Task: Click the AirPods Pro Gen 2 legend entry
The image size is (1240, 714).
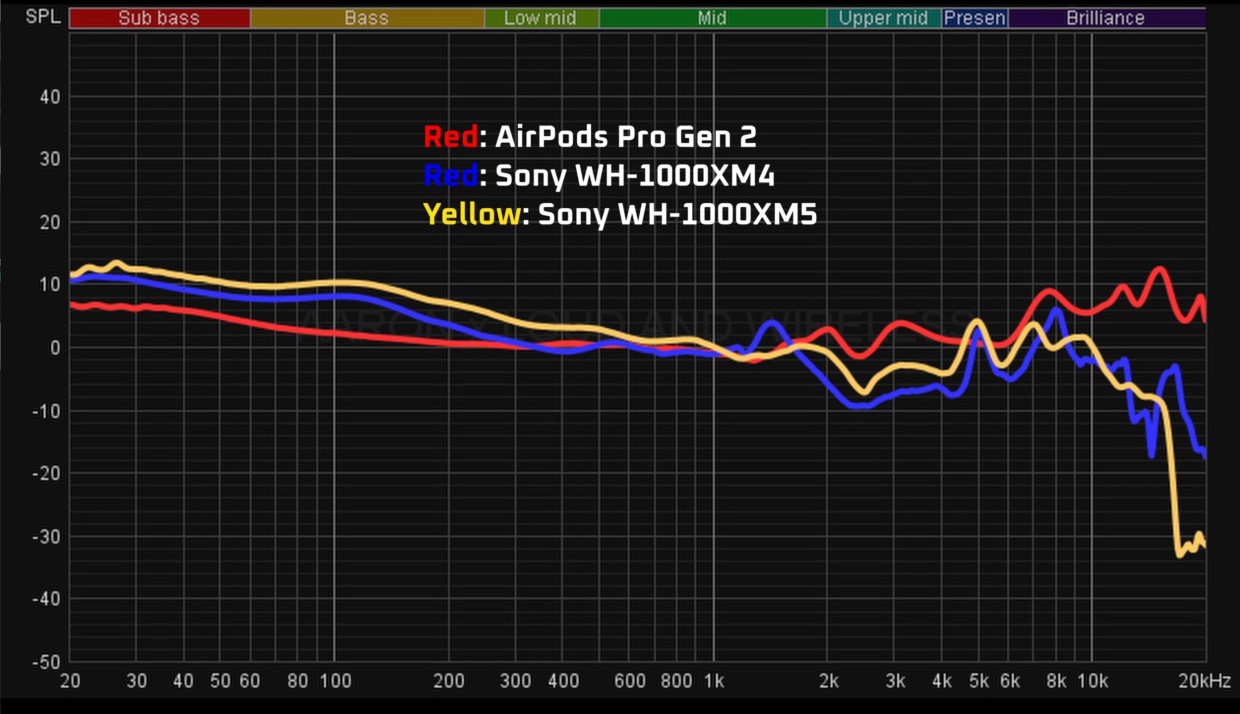Action: point(590,136)
